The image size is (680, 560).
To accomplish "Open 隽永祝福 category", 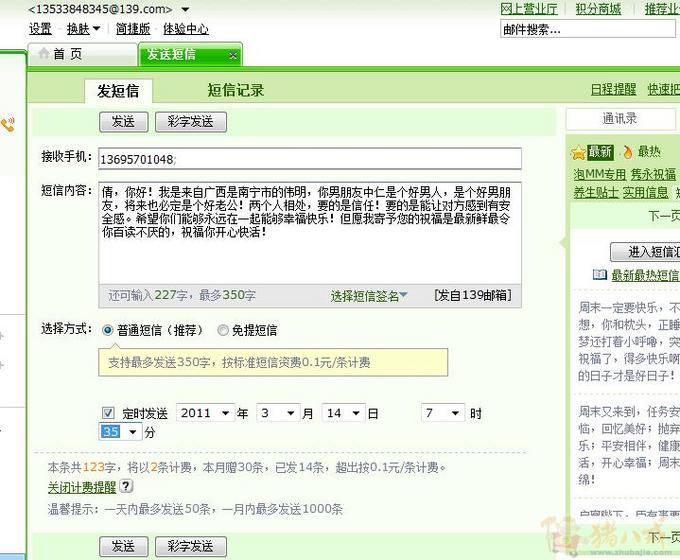I will click(653, 174).
